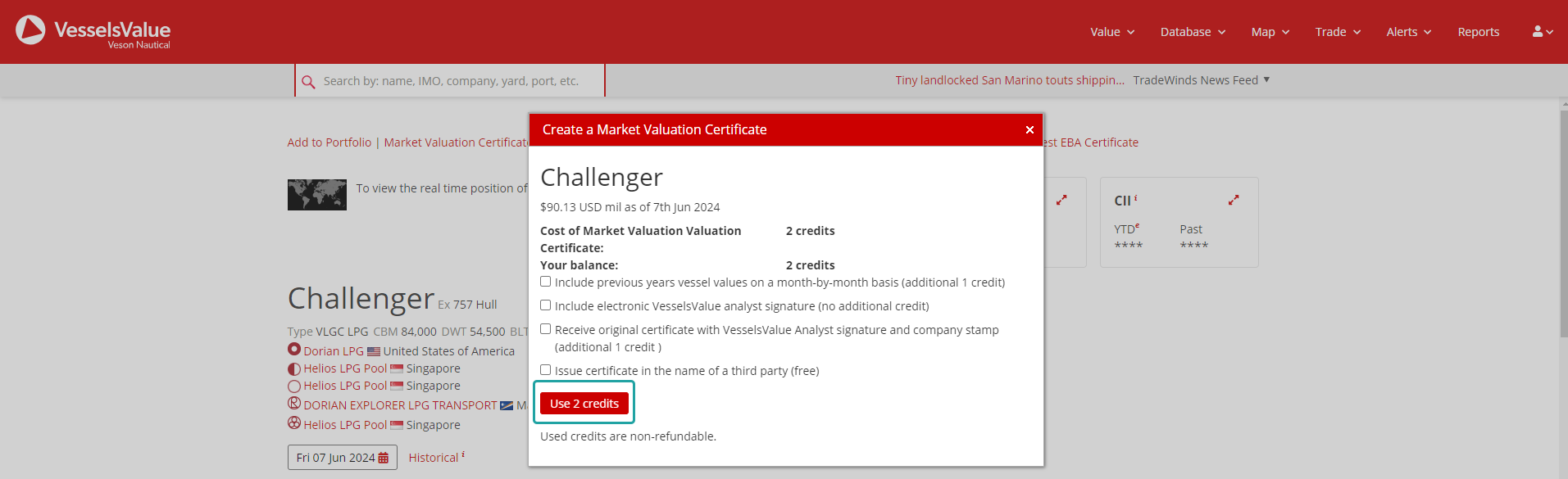Click the info icon next to Historical
The height and width of the screenshot is (479, 1568).
coord(463,454)
